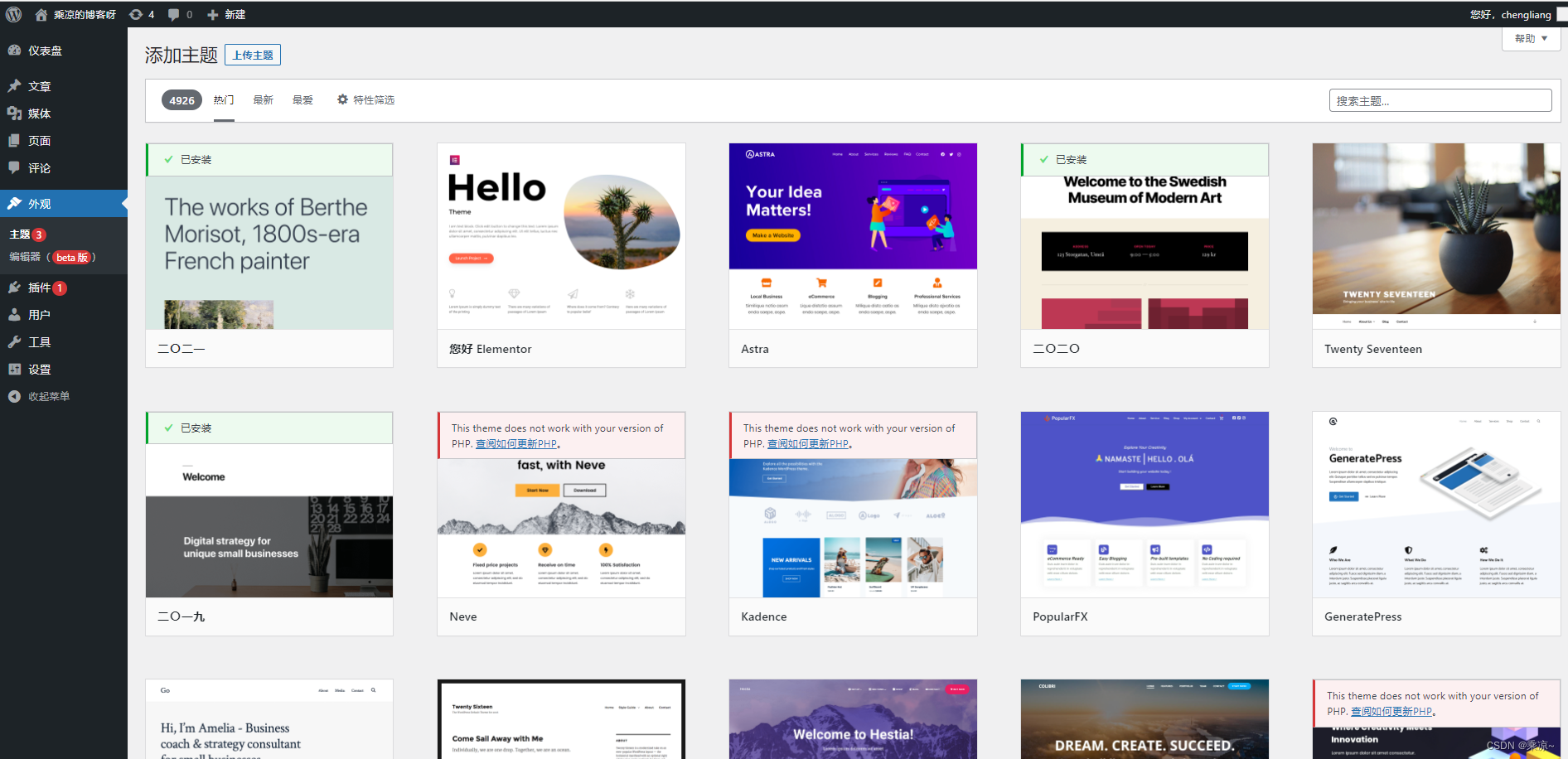Switch to the 最新 tab
The width and height of the screenshot is (1568, 759).
click(x=264, y=100)
